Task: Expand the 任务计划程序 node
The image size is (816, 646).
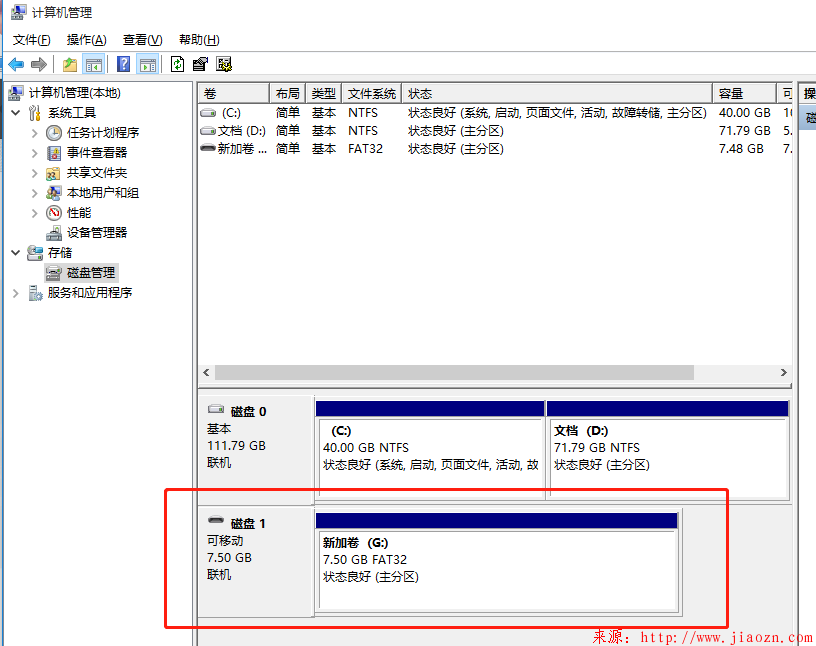Action: (x=34, y=133)
